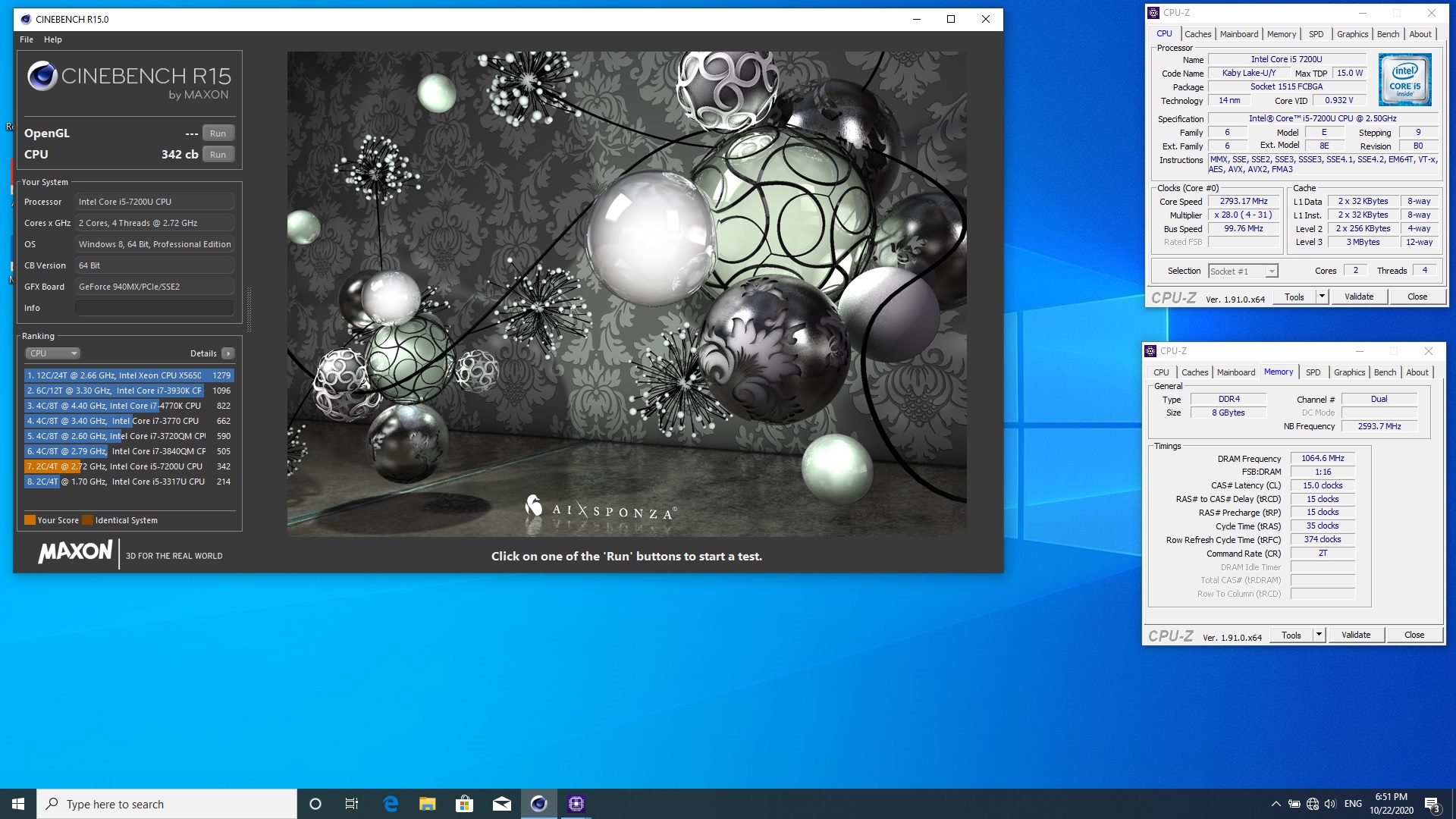Screen dimensions: 1456x819
Task: Switch to Mainboard tab in top CPU-Z window
Action: (x=1239, y=34)
